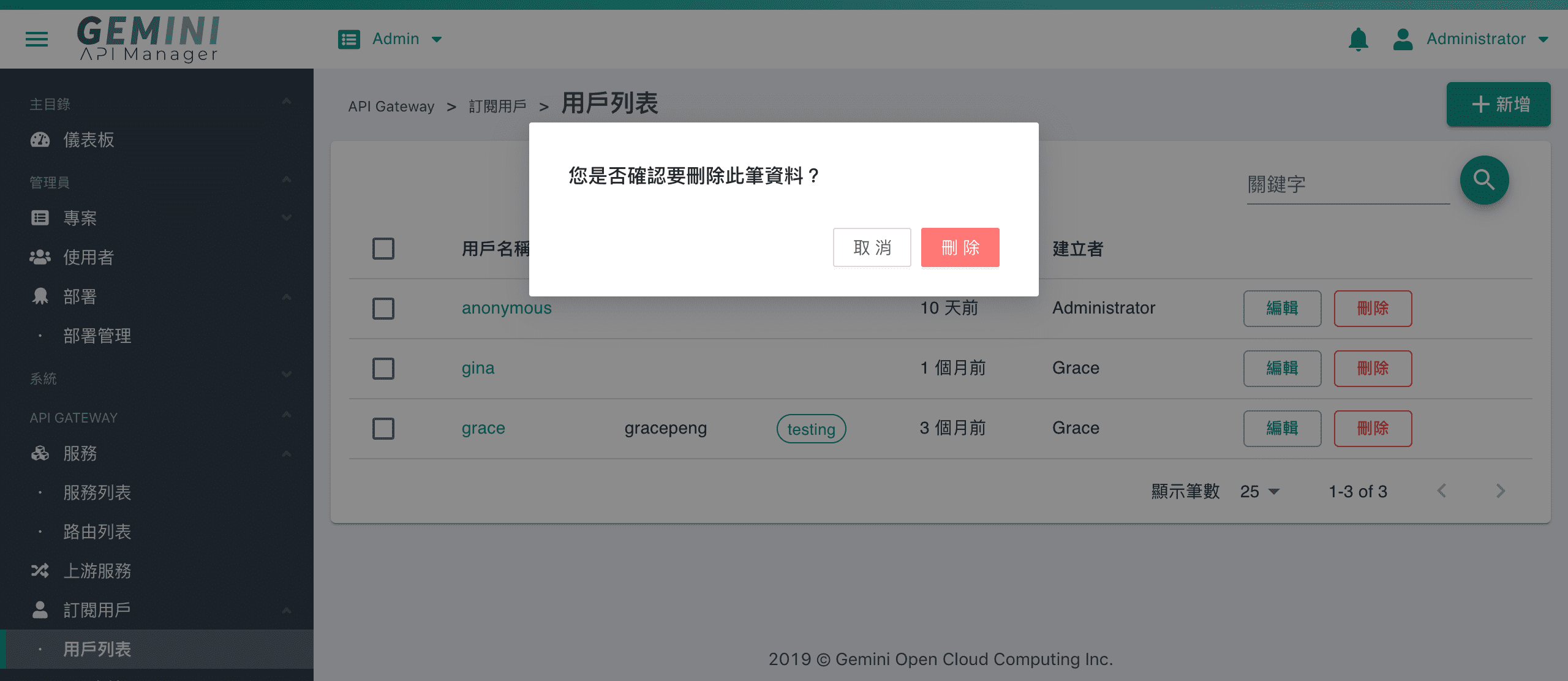Click 取消 to cancel deletion

tap(872, 247)
